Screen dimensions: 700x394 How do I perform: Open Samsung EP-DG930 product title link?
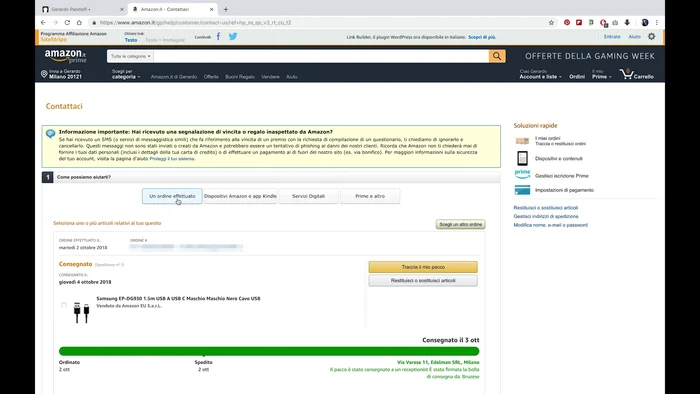178,299
